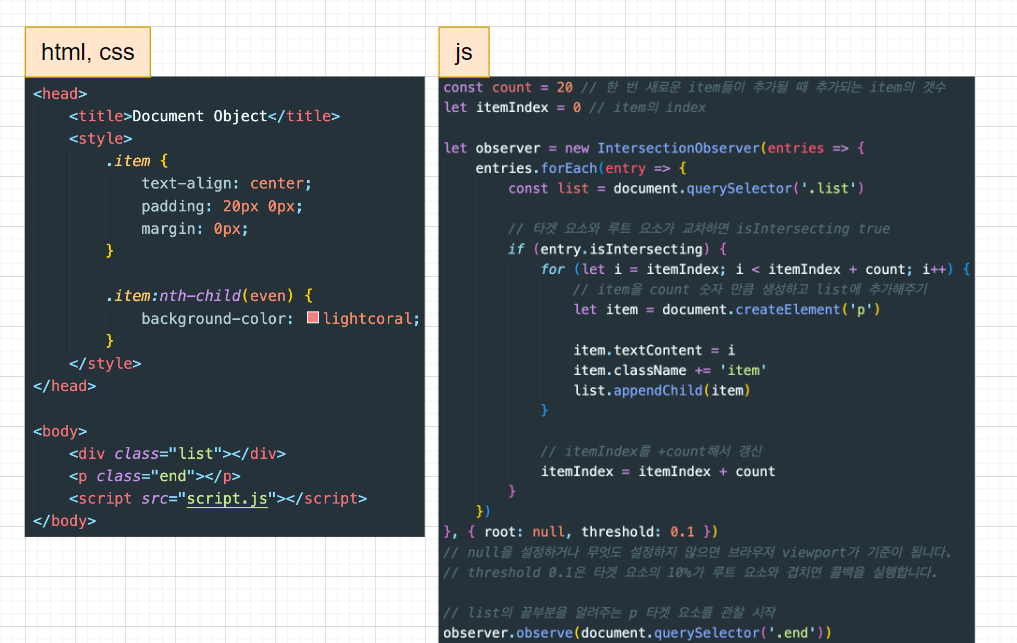Click the observer.observe('.end') line

coord(637,633)
